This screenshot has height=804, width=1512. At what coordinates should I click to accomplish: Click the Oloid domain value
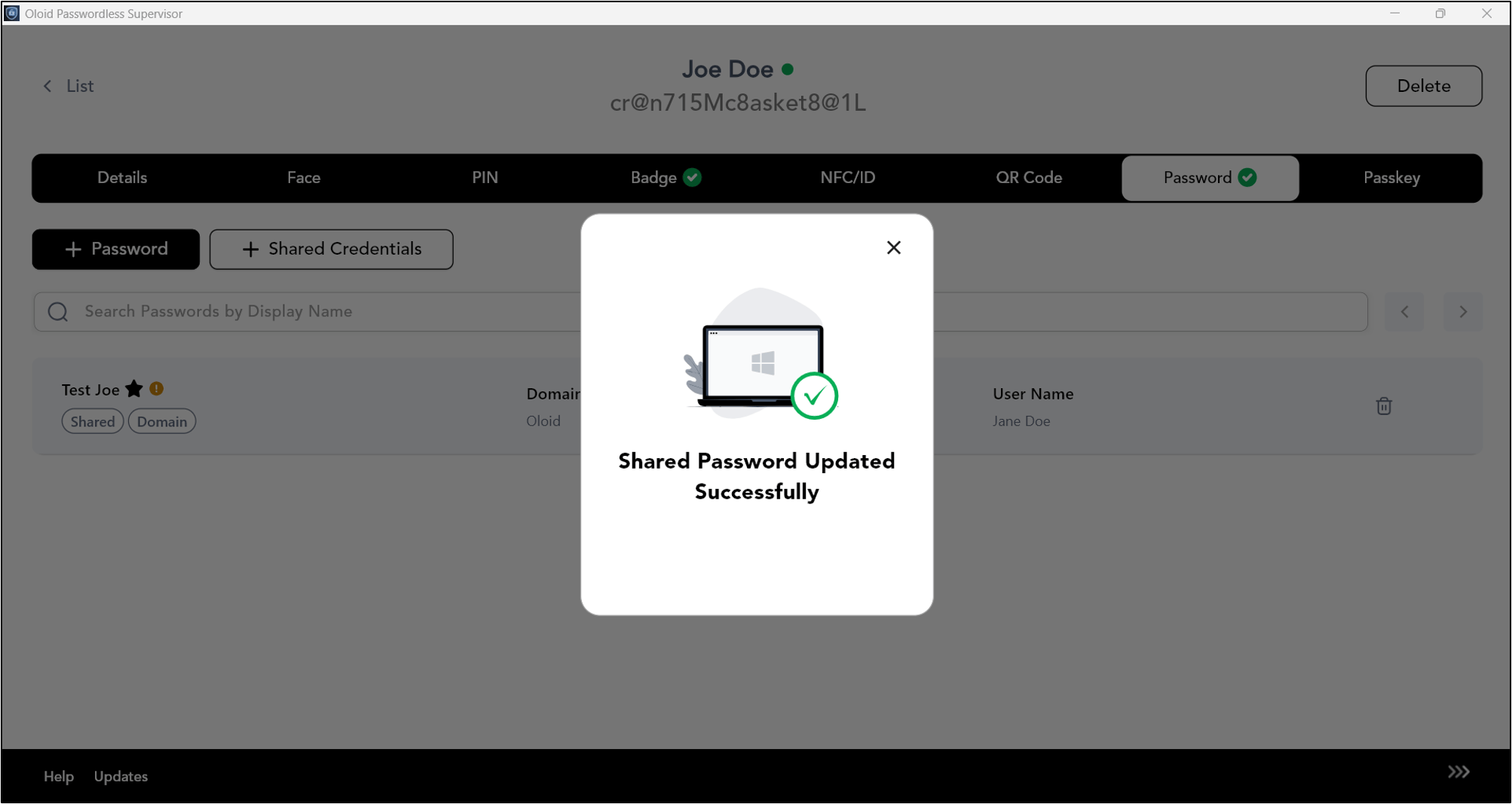[x=543, y=421]
